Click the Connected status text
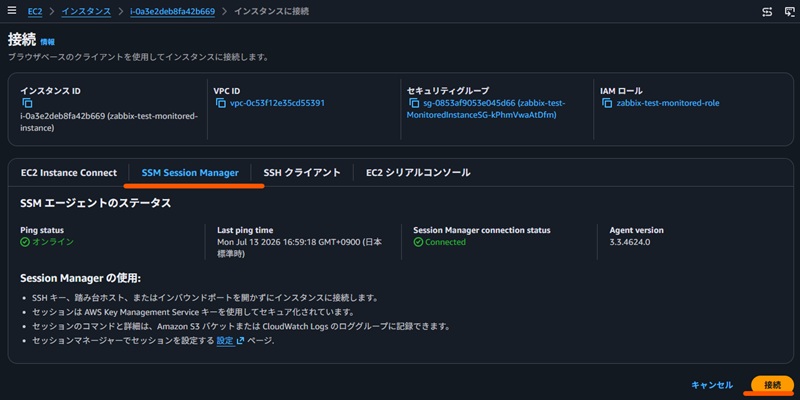This screenshot has width=800, height=400. (445, 242)
